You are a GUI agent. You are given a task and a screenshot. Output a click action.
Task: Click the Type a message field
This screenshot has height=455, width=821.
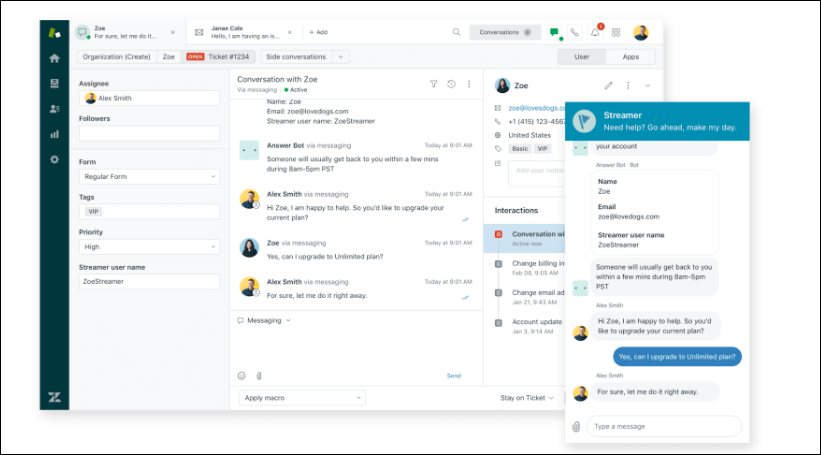point(664,427)
